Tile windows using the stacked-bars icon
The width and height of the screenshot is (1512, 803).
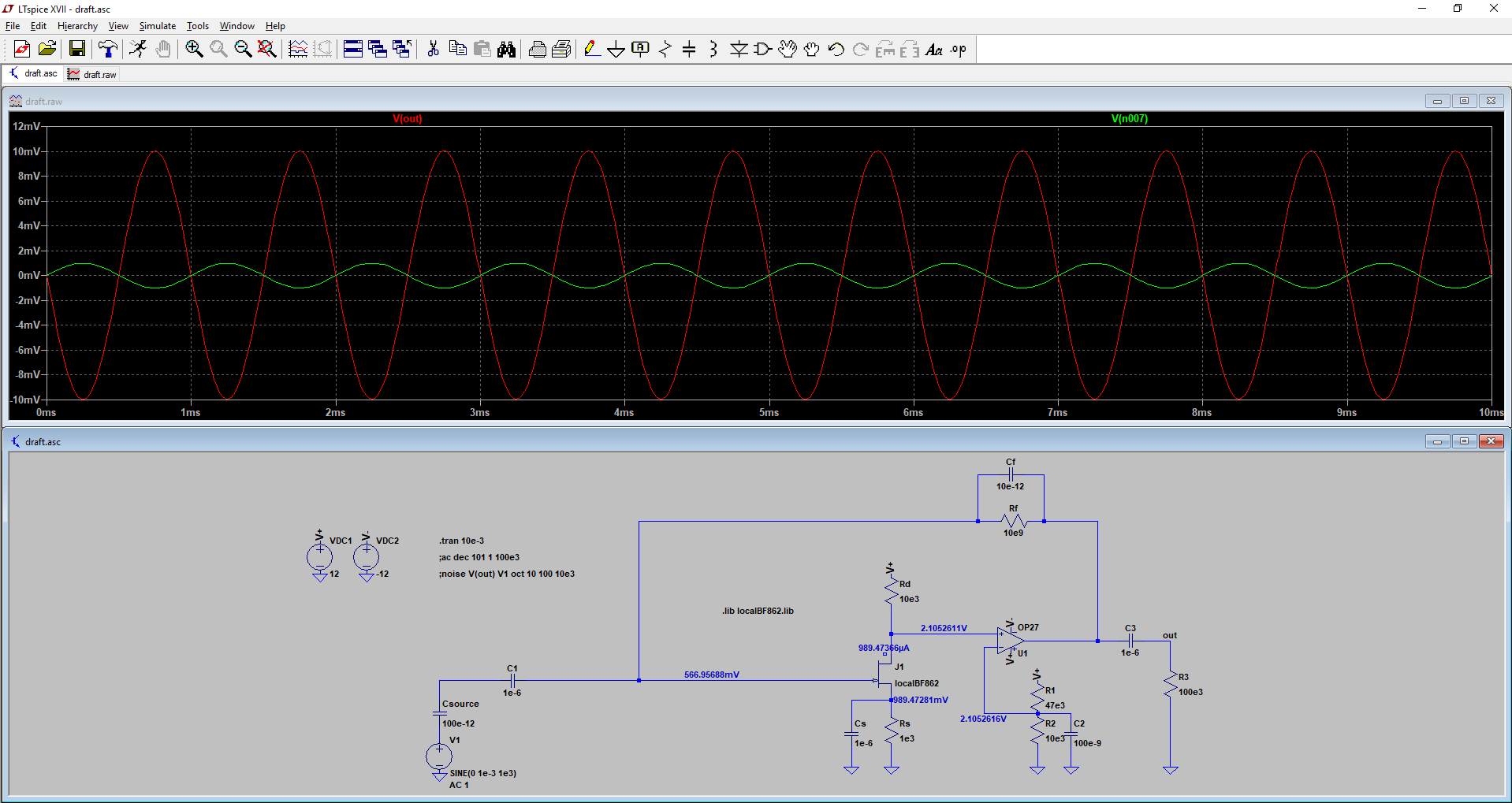coord(353,49)
